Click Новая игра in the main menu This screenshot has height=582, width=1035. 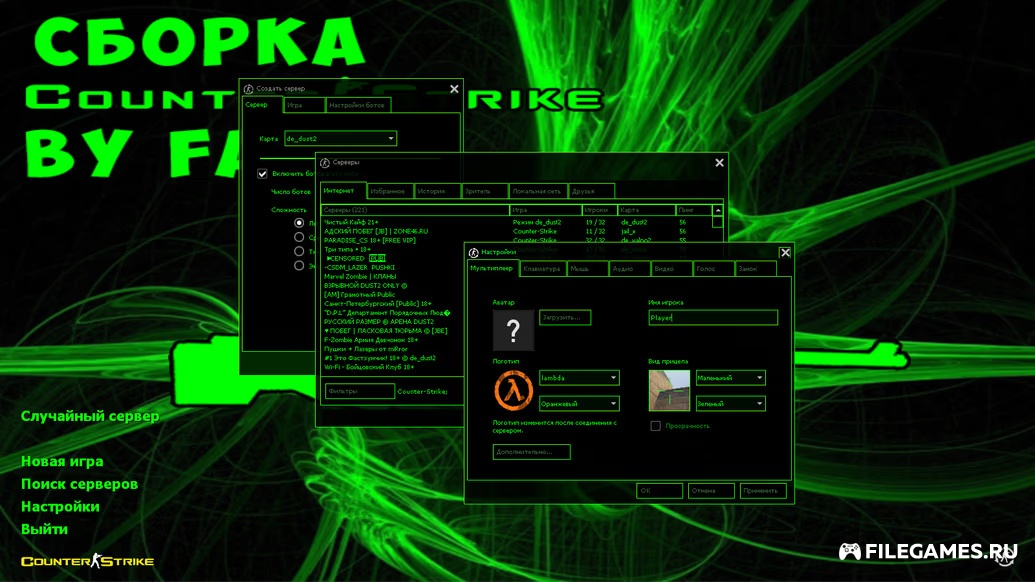pyautogui.click(x=62, y=462)
